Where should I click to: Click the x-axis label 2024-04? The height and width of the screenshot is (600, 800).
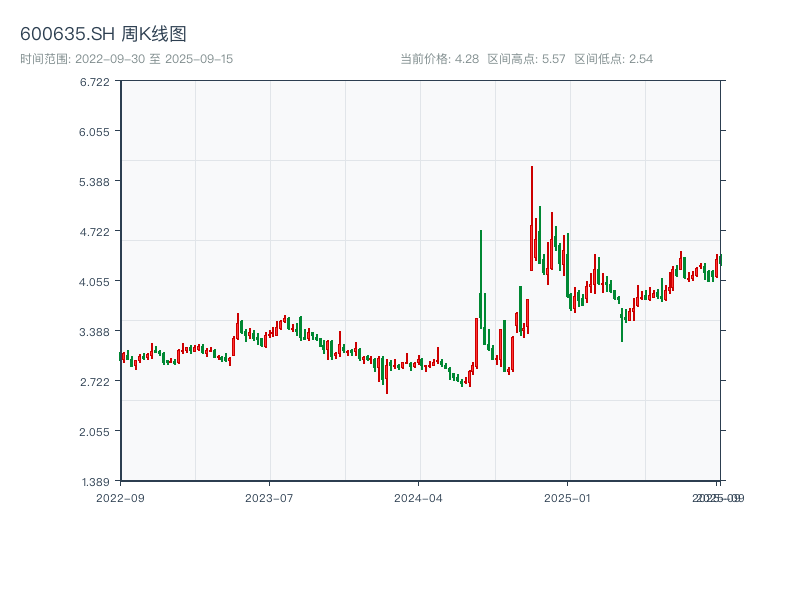[x=418, y=498]
